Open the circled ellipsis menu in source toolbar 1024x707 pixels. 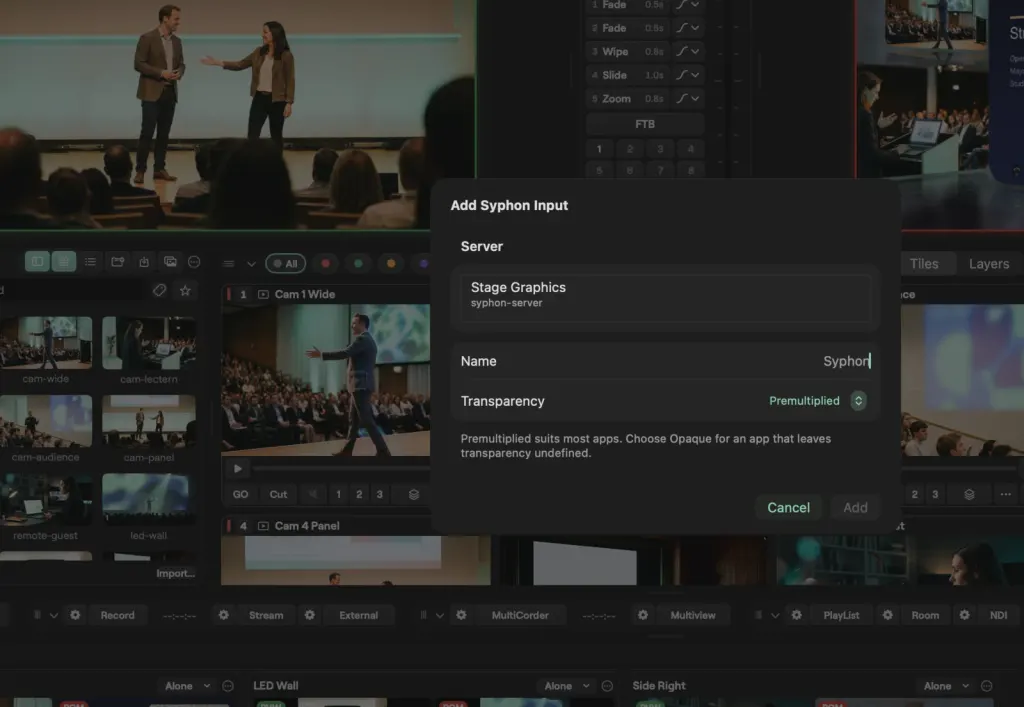(x=194, y=262)
